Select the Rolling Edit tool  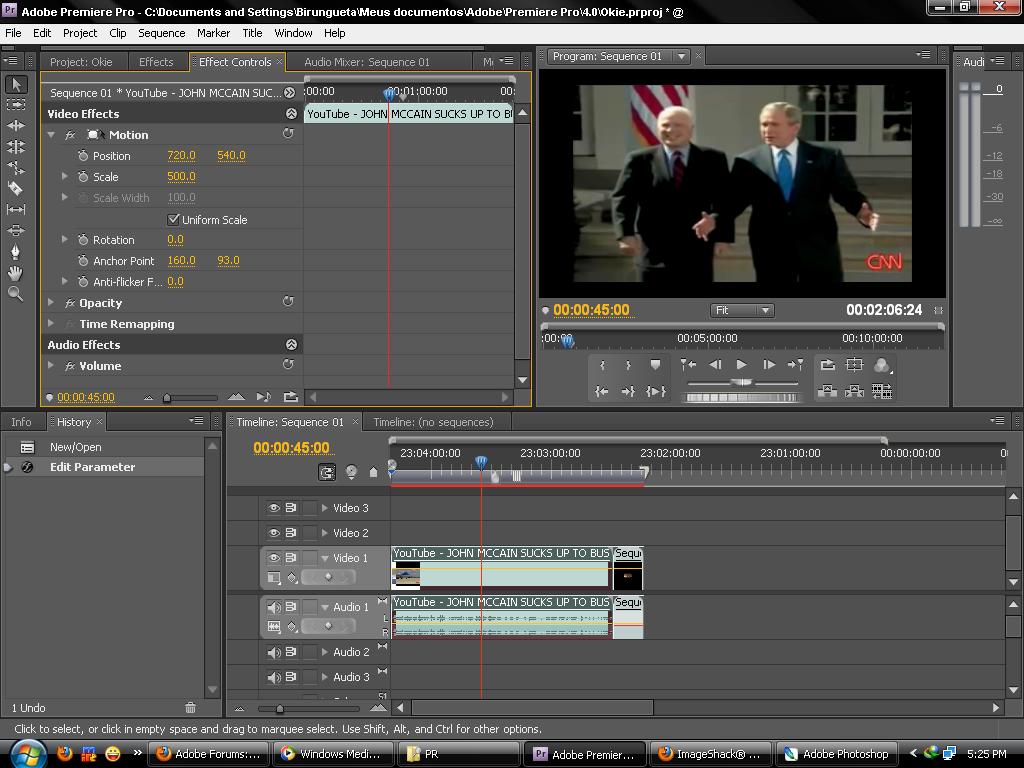(x=16, y=146)
